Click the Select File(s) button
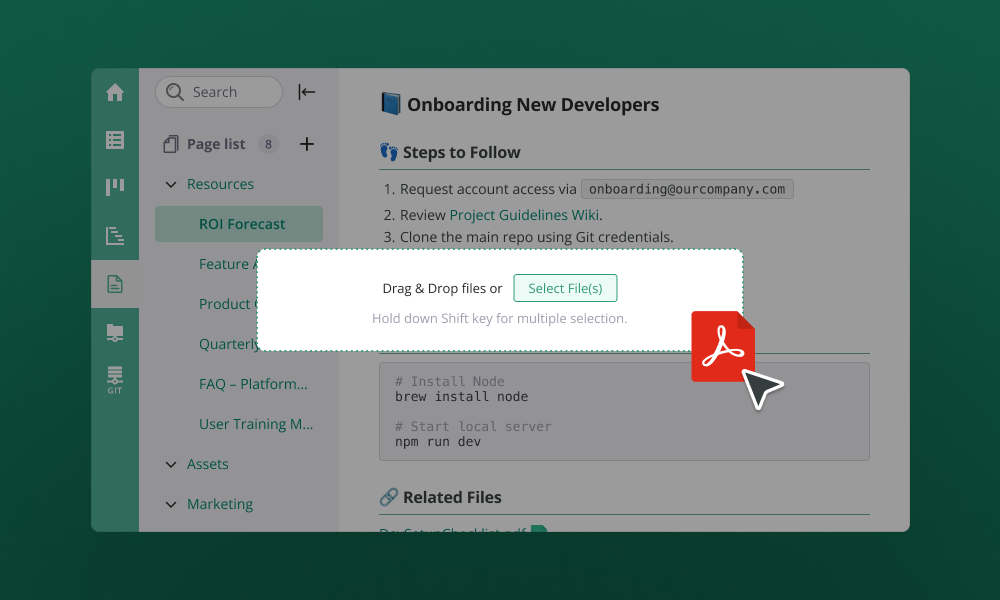The image size is (1000, 600). point(565,288)
